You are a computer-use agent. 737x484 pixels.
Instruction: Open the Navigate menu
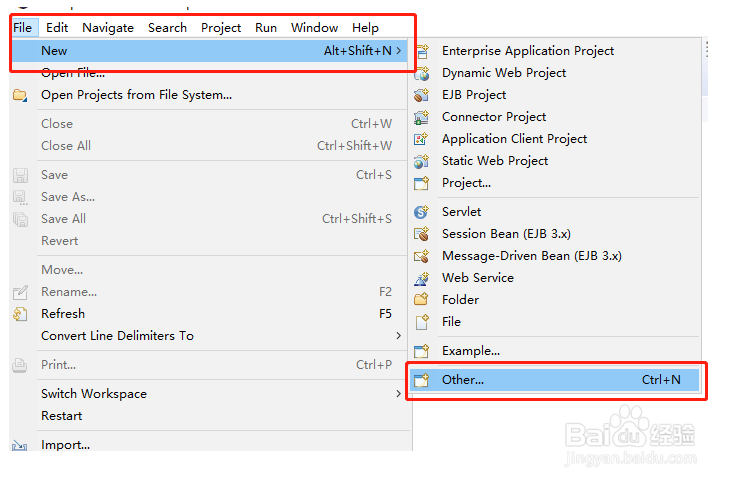click(108, 28)
